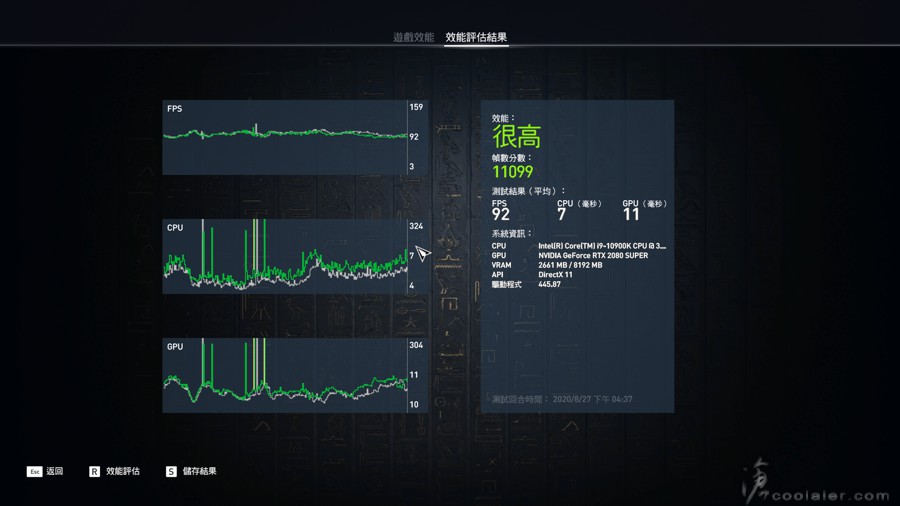
Task: Select the 很高 performance rating text
Action: click(x=517, y=137)
